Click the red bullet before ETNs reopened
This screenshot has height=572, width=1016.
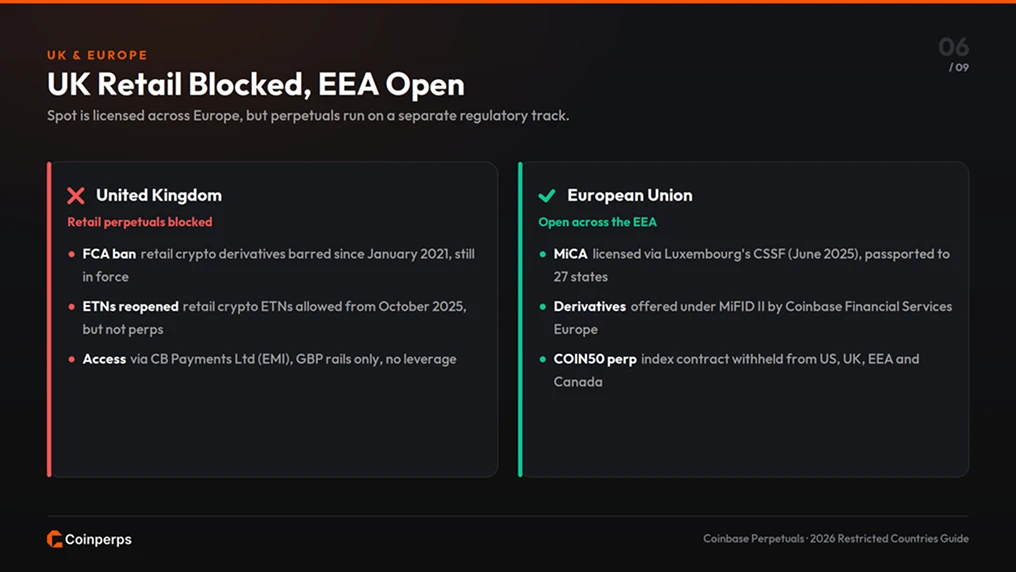pyautogui.click(x=71, y=307)
